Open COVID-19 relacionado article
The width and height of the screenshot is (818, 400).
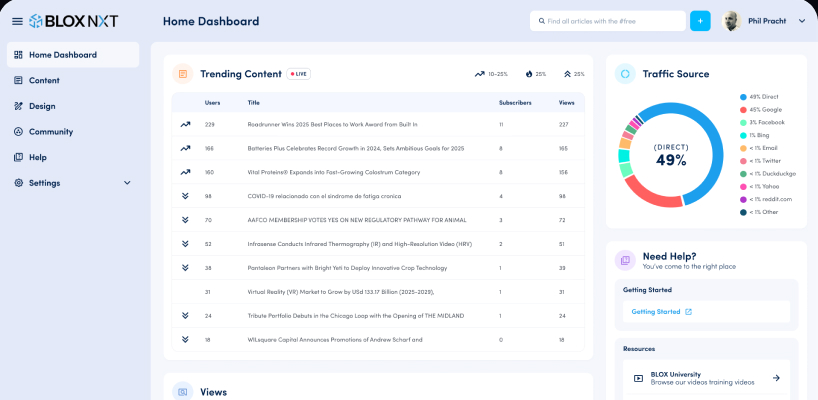324,196
